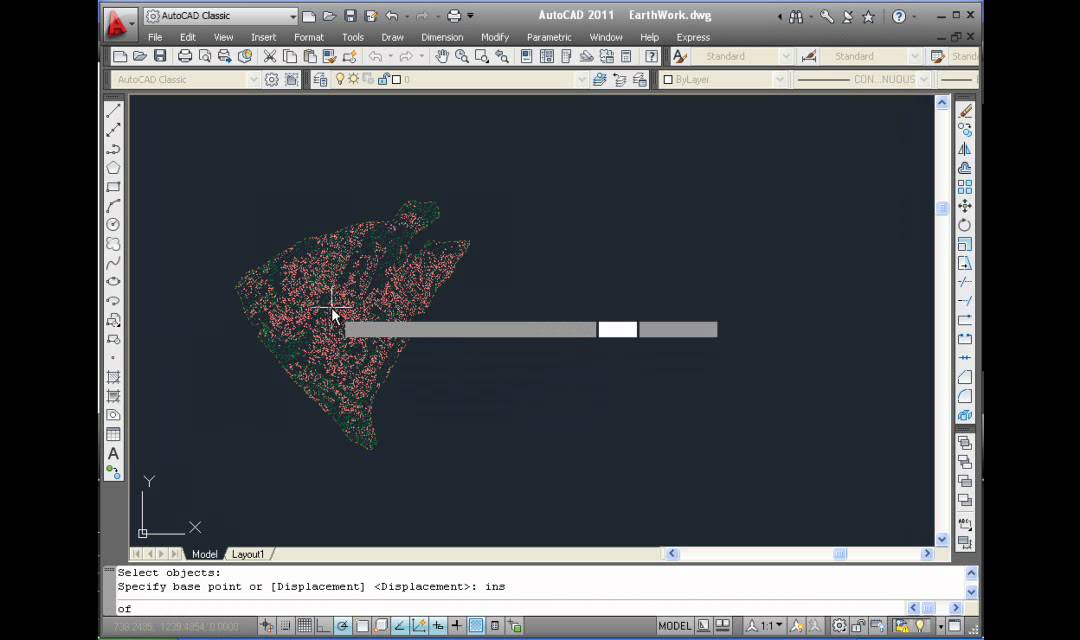Open Layer Properties Manager icon

[320, 80]
